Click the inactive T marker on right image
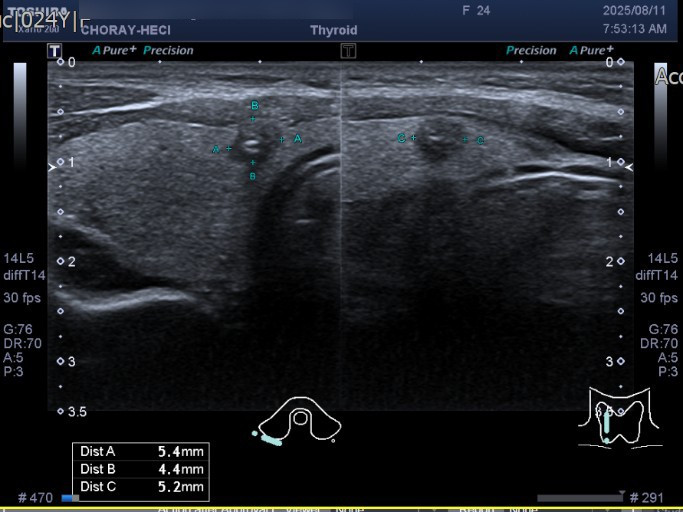Screen dimensions: 683x512 click(x=347, y=50)
